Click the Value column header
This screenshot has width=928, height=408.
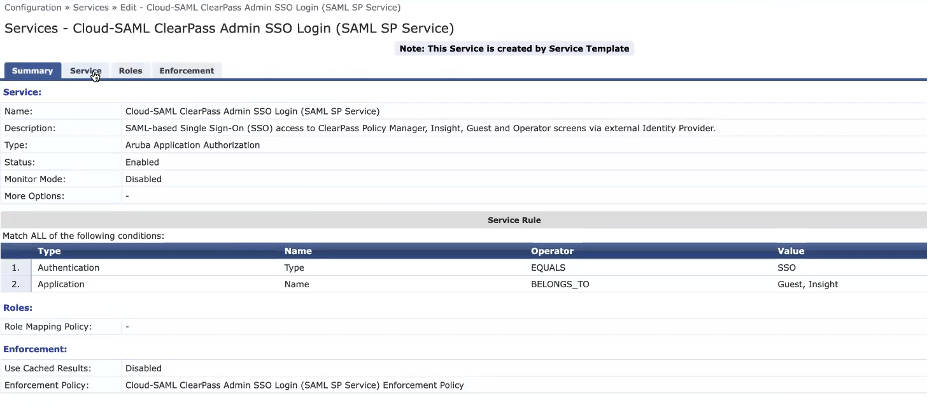pos(791,251)
